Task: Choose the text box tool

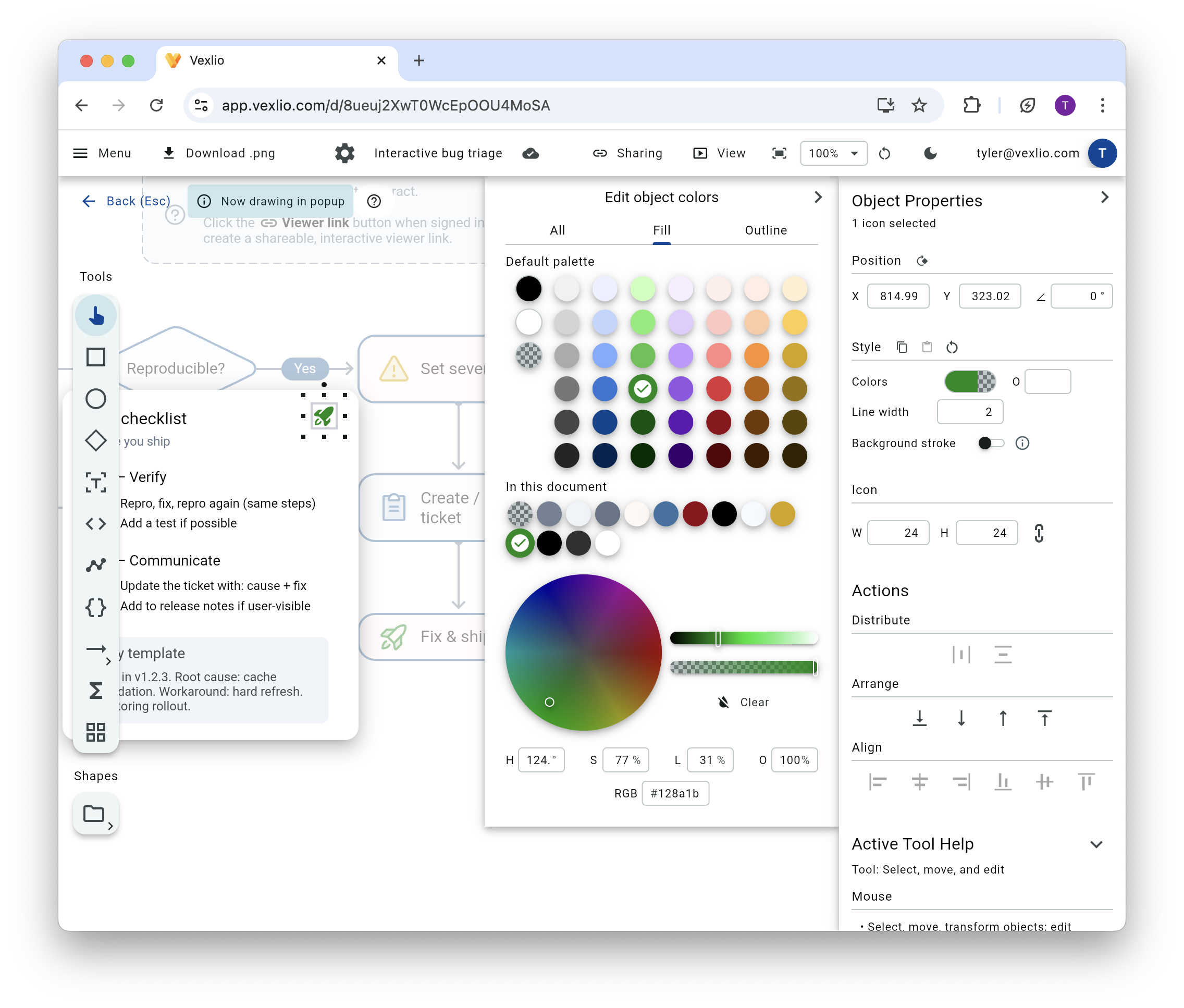Action: tap(95, 482)
